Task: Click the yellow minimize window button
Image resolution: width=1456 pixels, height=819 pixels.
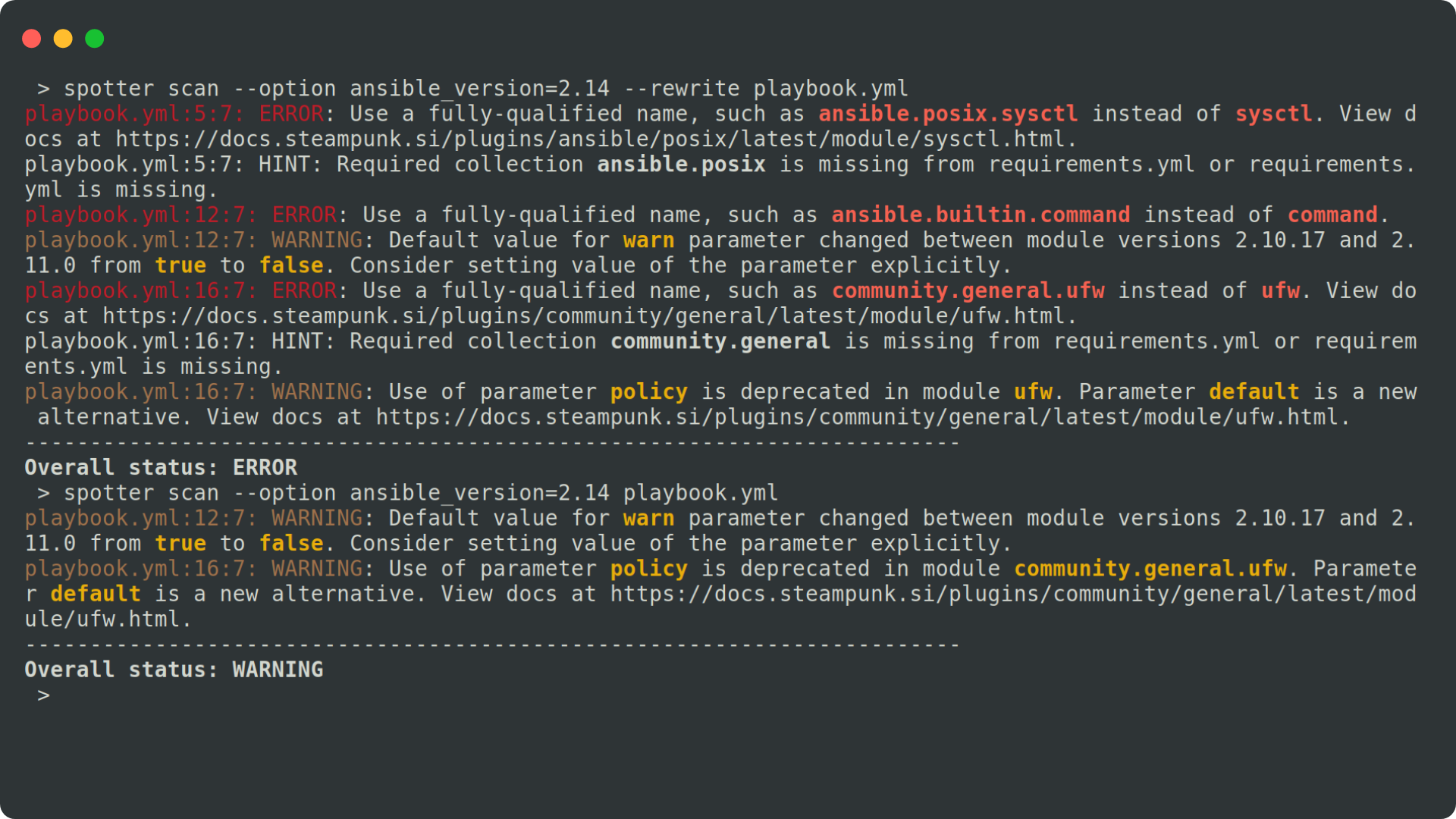Action: click(63, 39)
